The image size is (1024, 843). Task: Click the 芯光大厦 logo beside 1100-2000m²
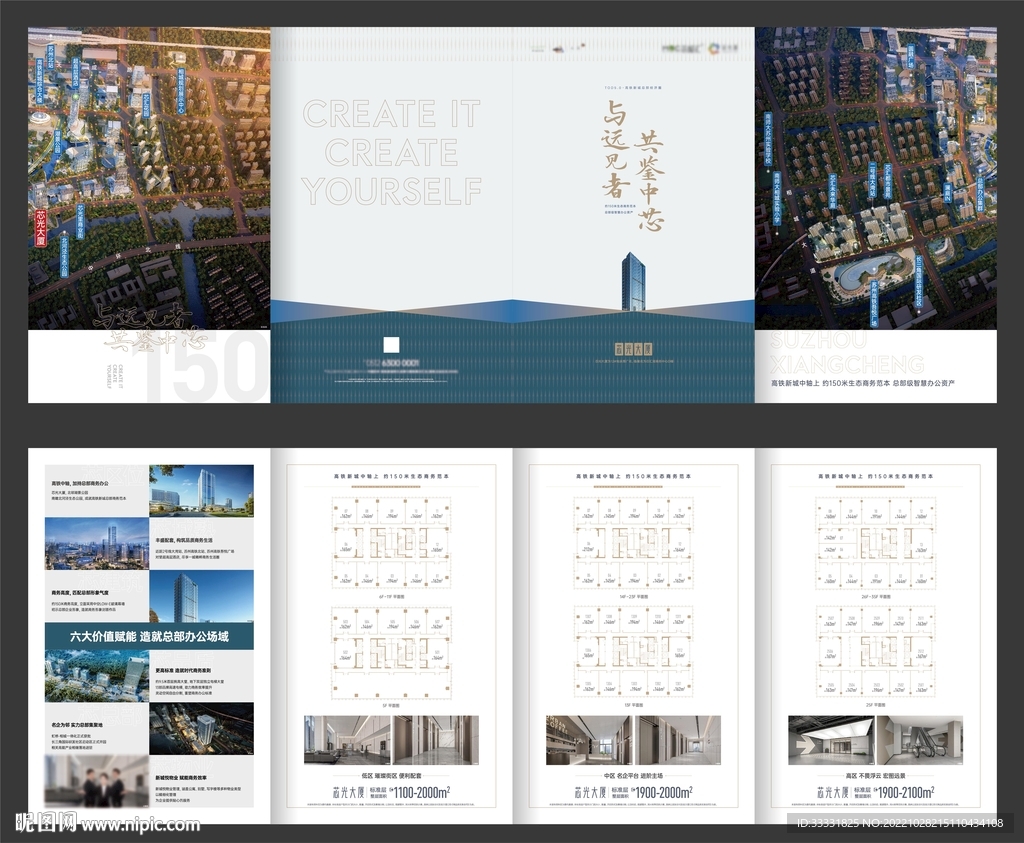click(x=348, y=792)
